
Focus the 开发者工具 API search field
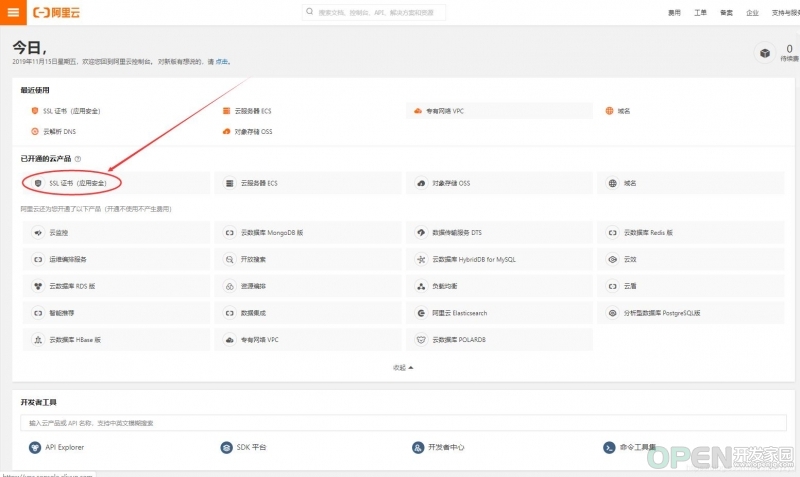[x=403, y=422]
